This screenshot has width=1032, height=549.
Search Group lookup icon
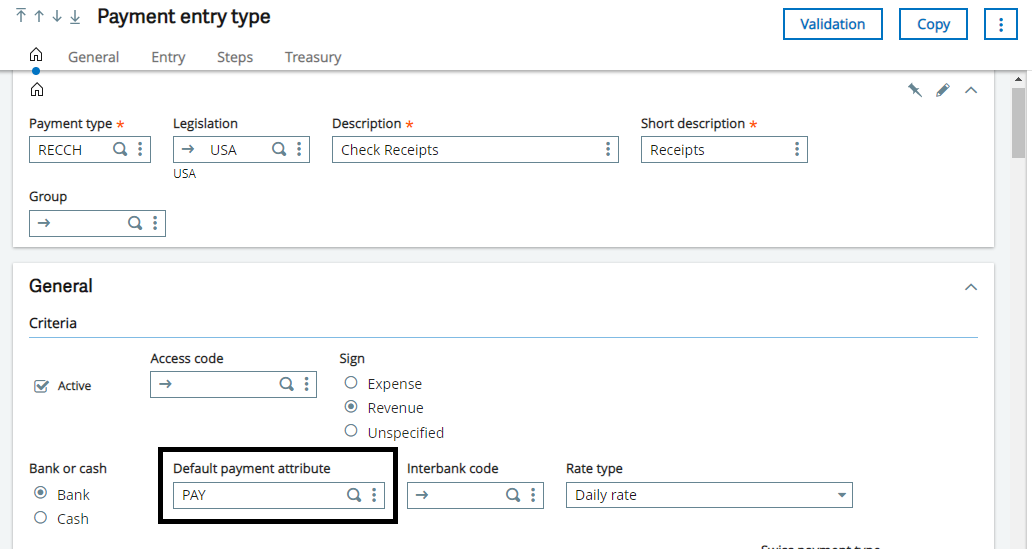135,223
